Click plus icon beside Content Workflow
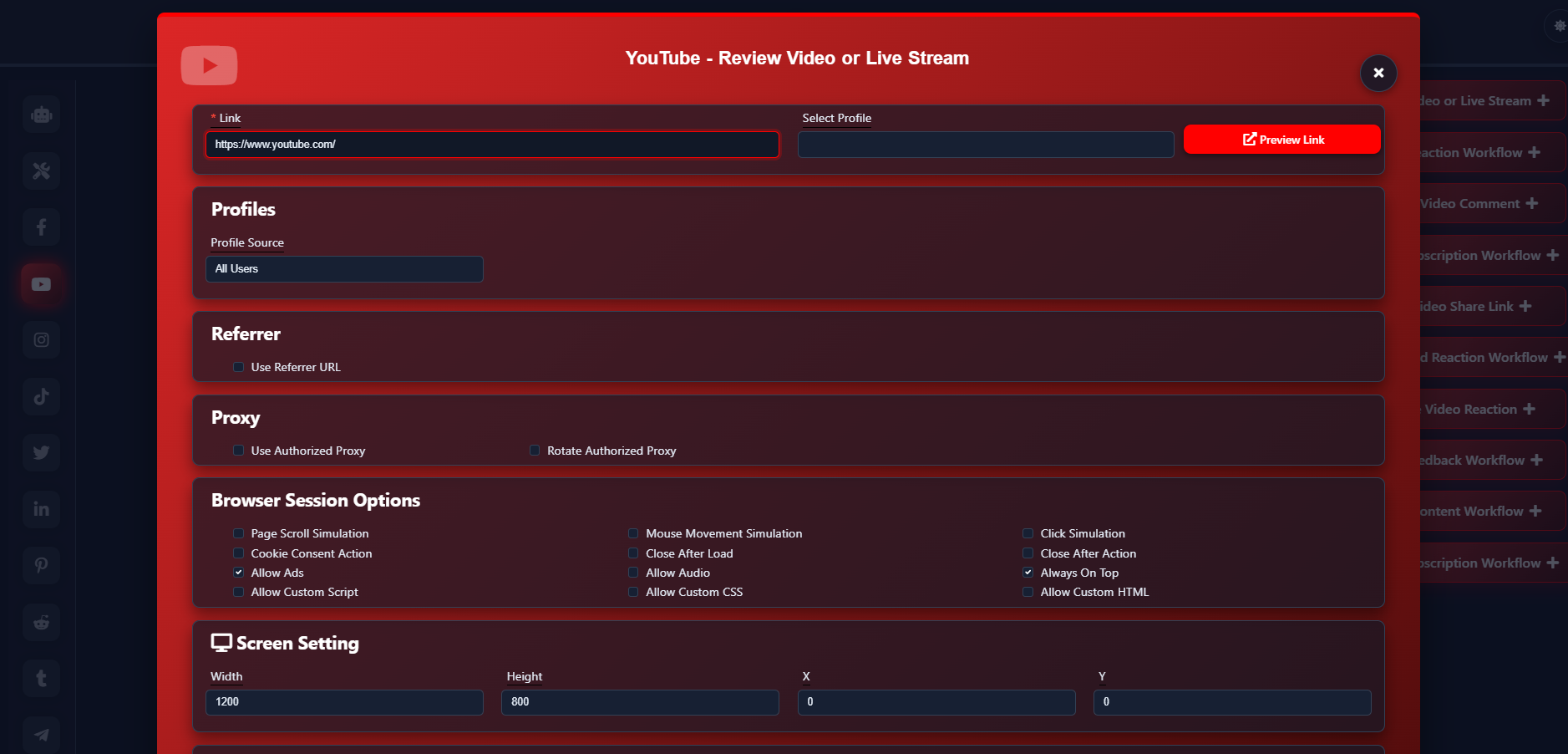1568x754 pixels. [x=1535, y=511]
